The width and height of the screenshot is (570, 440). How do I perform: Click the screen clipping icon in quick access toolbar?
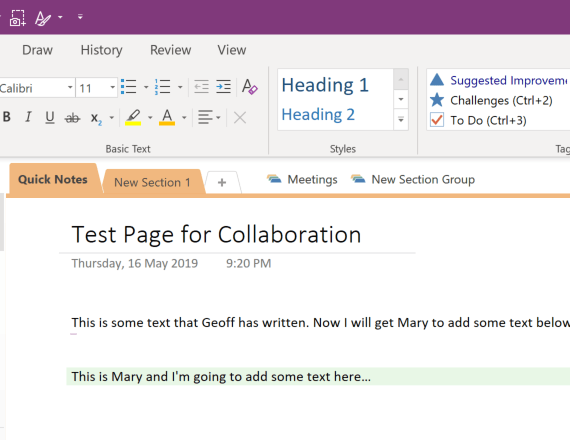click(17, 18)
